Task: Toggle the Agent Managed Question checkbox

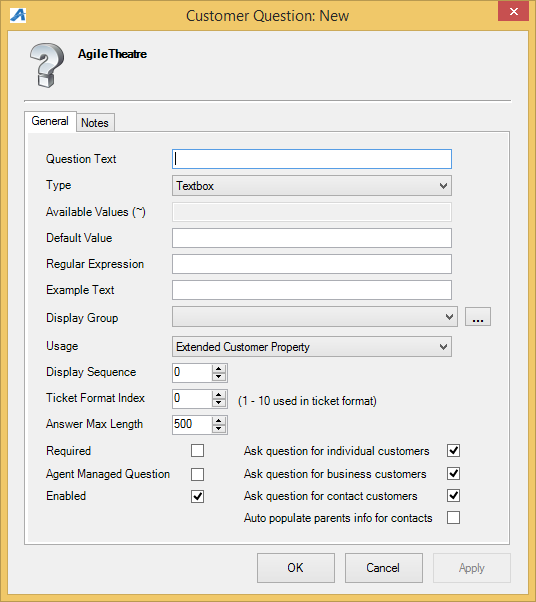Action: coord(197,474)
